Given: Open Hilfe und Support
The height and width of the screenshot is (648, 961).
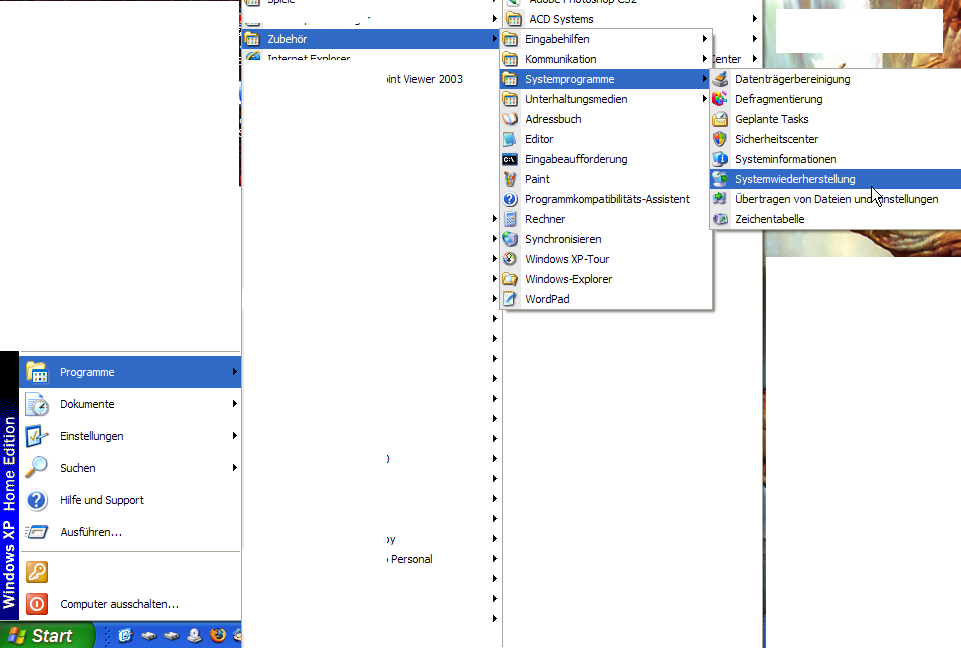Looking at the screenshot, I should pyautogui.click(x=131, y=500).
